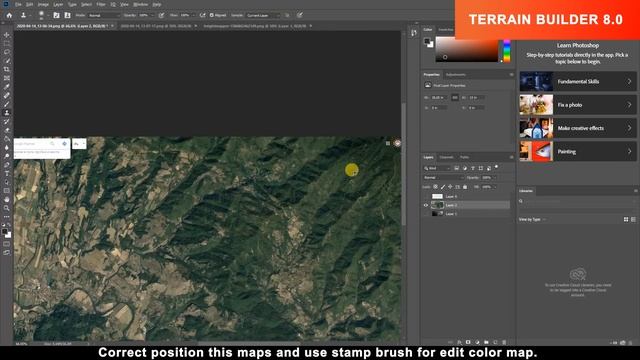The height and width of the screenshot is (360, 640).
Task: Pick a color in the color field
Action: [467, 49]
